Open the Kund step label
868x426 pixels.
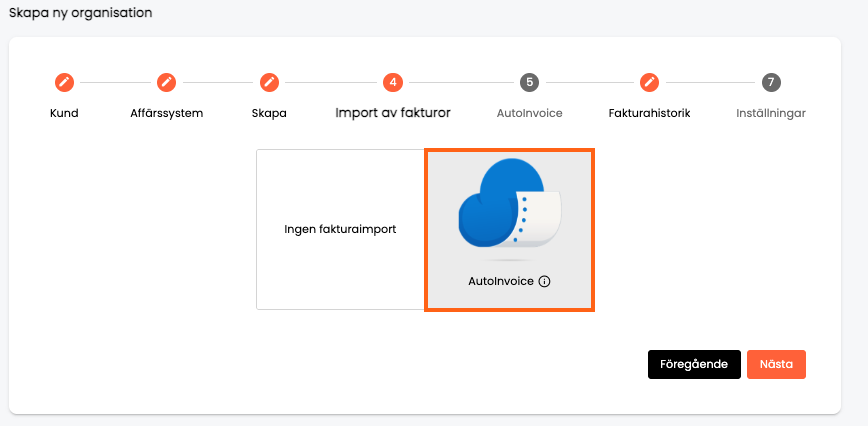point(64,113)
